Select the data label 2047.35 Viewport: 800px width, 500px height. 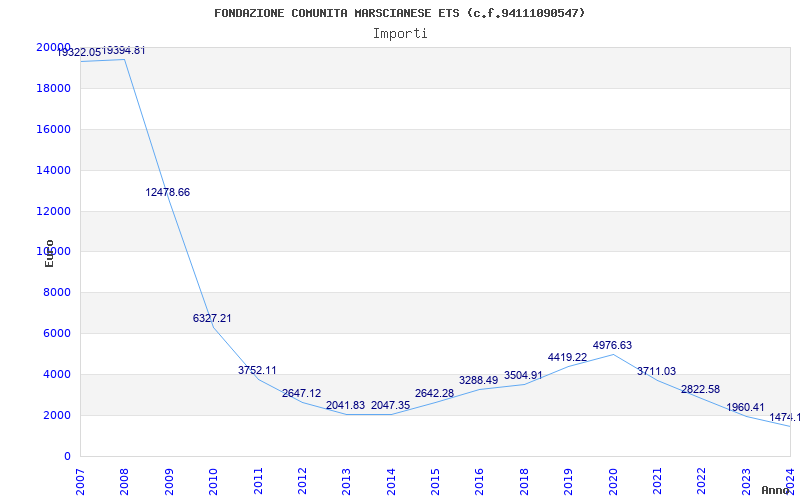[x=390, y=406]
